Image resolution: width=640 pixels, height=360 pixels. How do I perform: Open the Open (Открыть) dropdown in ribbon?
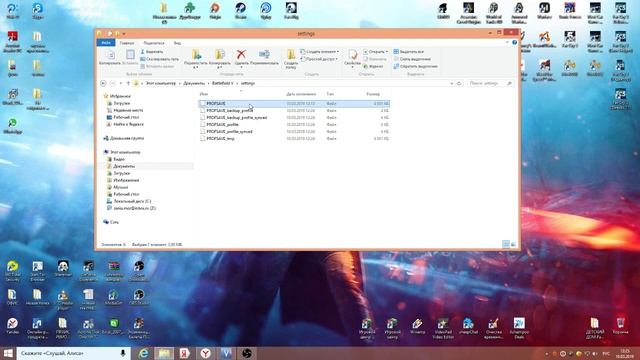tap(376, 52)
